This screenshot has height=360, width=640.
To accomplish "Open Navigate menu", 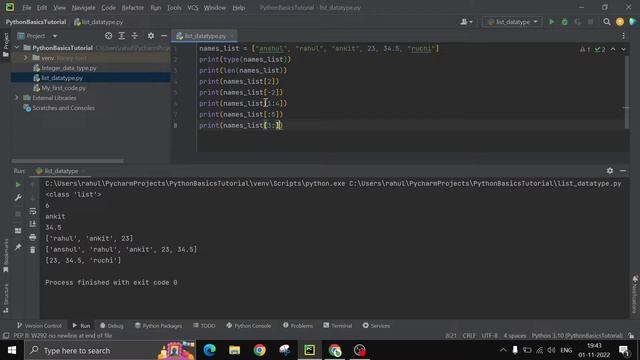I will click(x=83, y=8).
